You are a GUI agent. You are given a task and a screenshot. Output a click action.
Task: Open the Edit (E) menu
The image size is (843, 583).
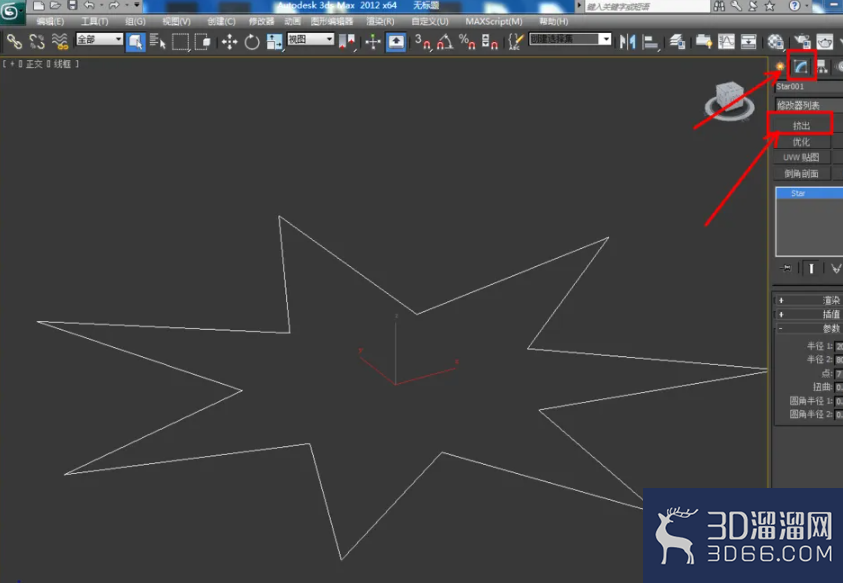coord(50,22)
